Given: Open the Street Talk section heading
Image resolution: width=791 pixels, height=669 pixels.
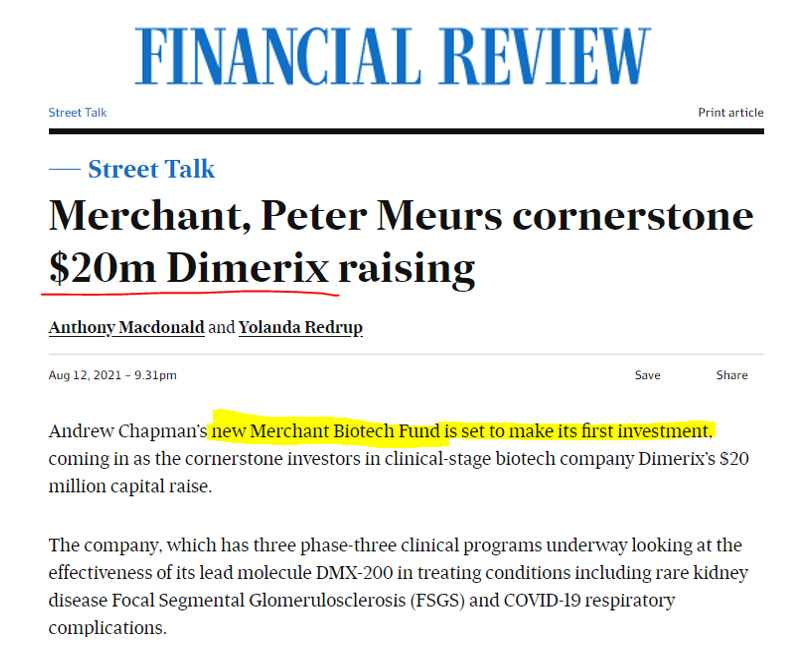Looking at the screenshot, I should click(x=151, y=169).
